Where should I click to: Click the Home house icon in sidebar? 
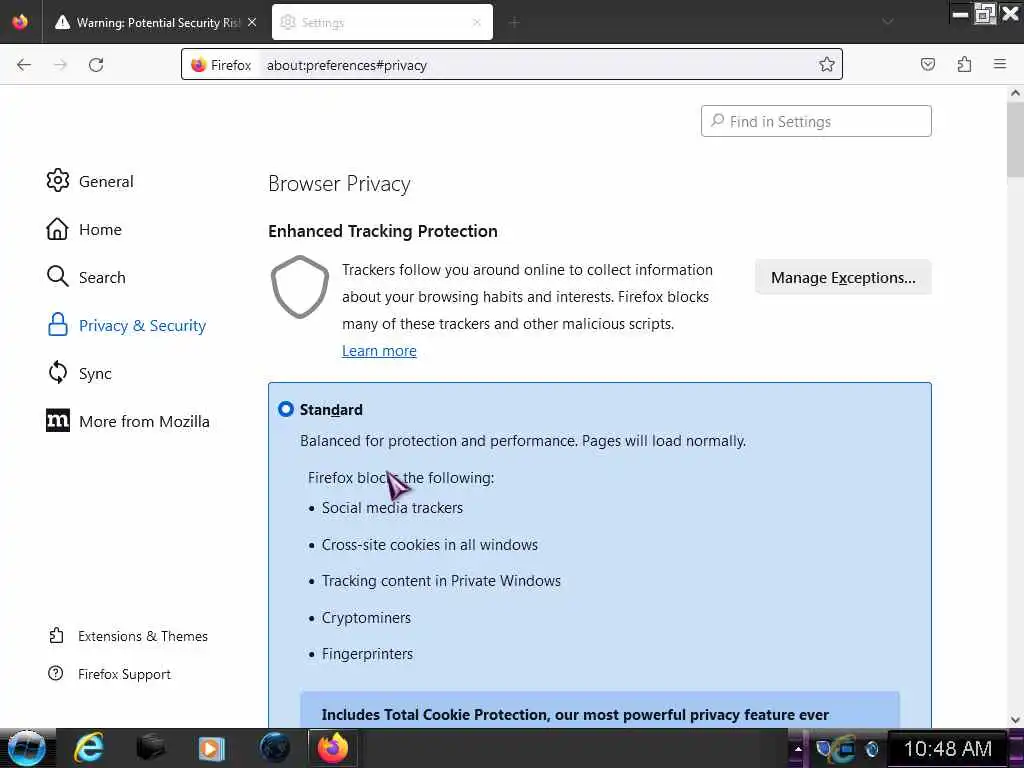coord(57,229)
